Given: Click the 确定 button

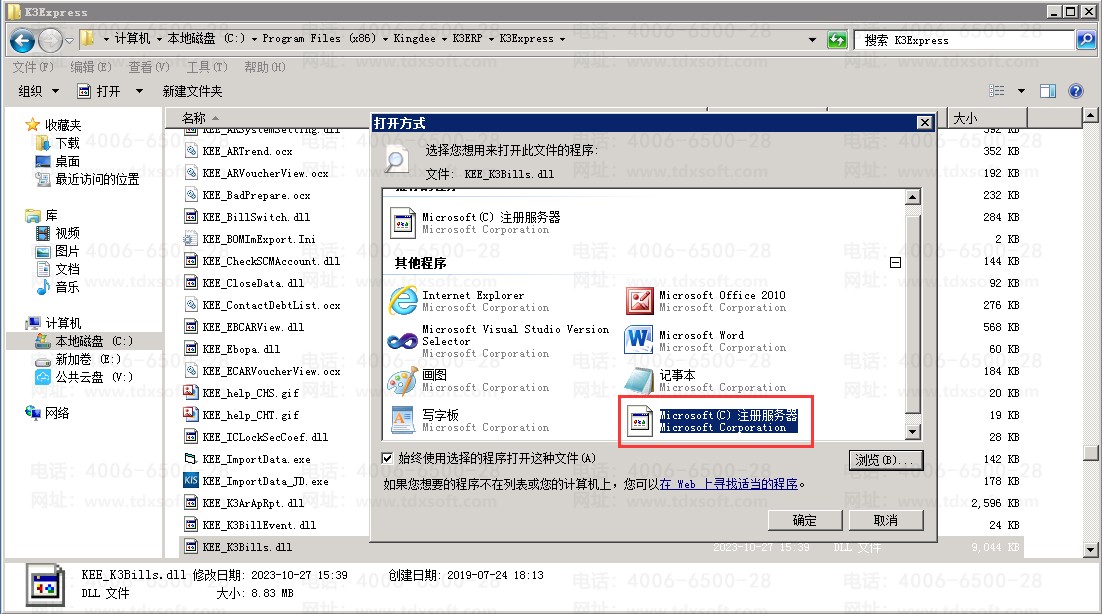Looking at the screenshot, I should point(804,520).
